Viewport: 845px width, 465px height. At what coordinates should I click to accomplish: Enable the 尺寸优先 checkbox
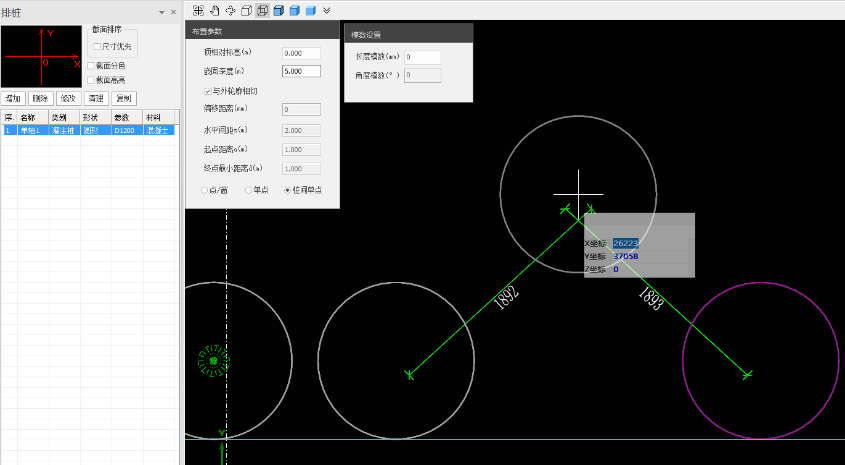pyautogui.click(x=97, y=46)
